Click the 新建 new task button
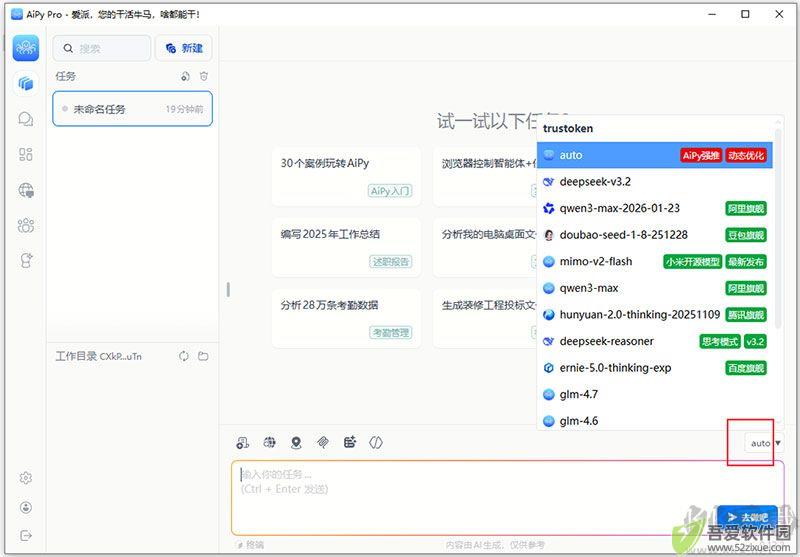Viewport: 800px width, 557px height. 184,48
